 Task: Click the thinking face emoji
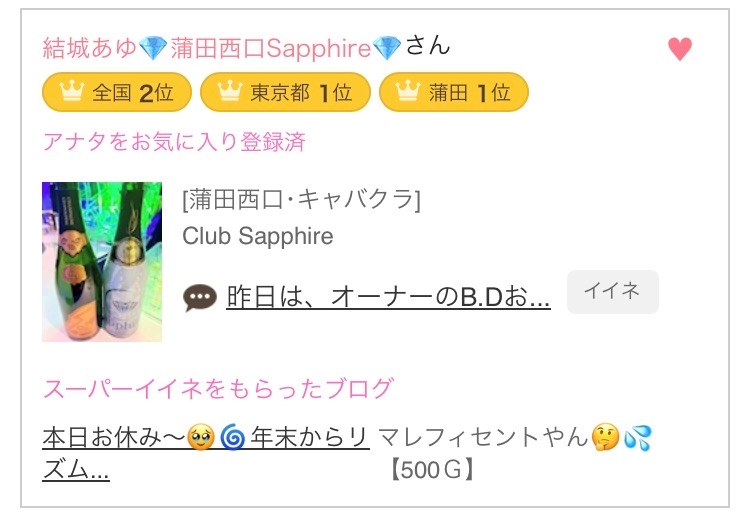(x=605, y=437)
